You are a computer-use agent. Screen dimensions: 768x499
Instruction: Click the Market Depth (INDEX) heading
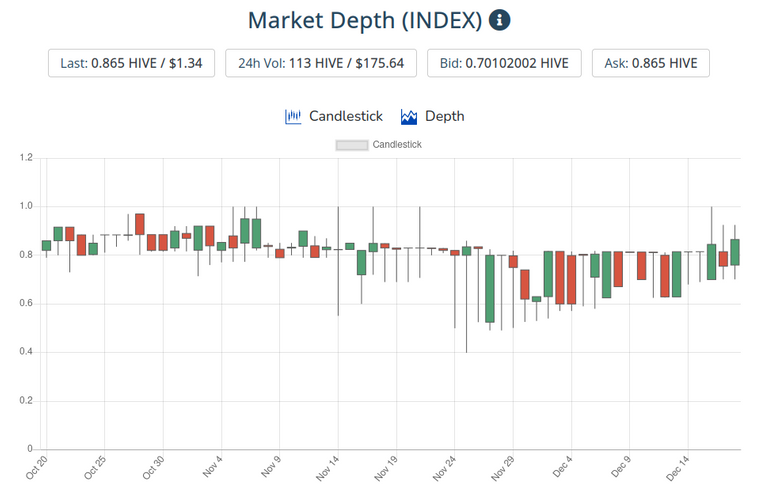coord(365,21)
